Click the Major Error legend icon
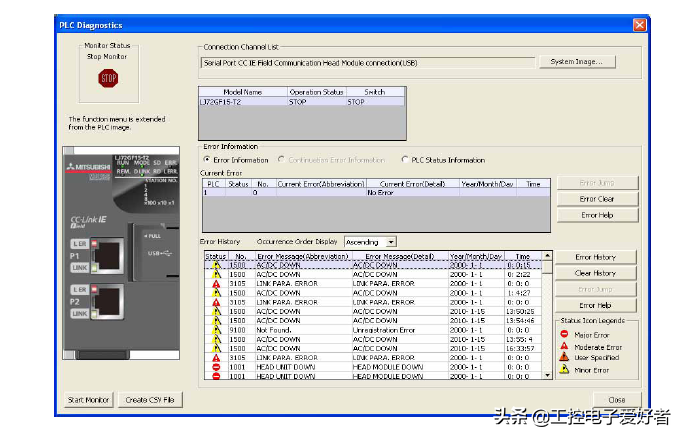 point(564,334)
